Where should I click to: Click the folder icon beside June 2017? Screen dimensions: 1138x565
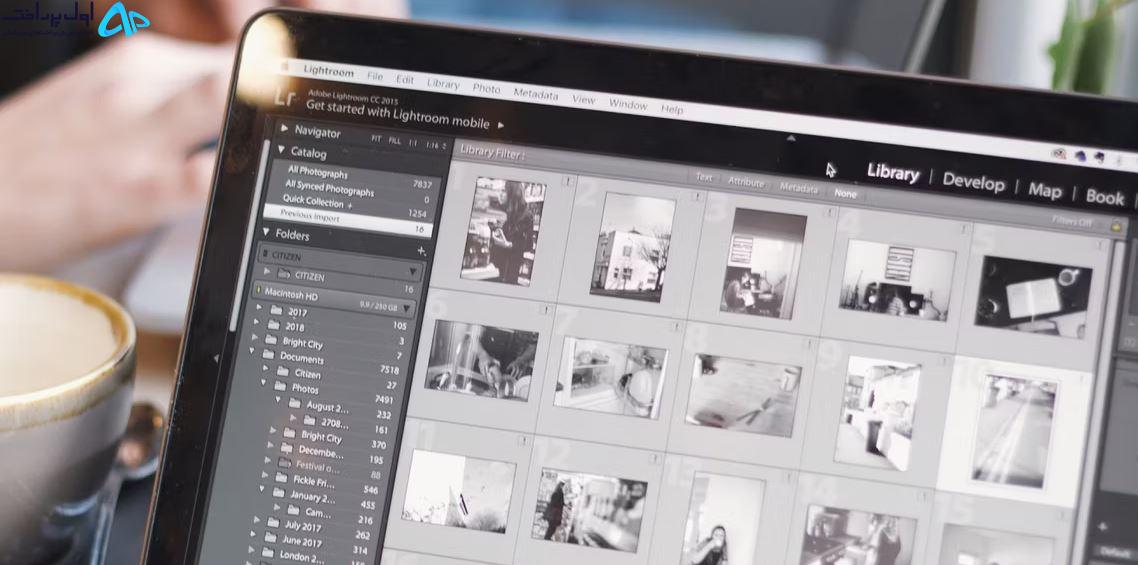tap(270, 537)
